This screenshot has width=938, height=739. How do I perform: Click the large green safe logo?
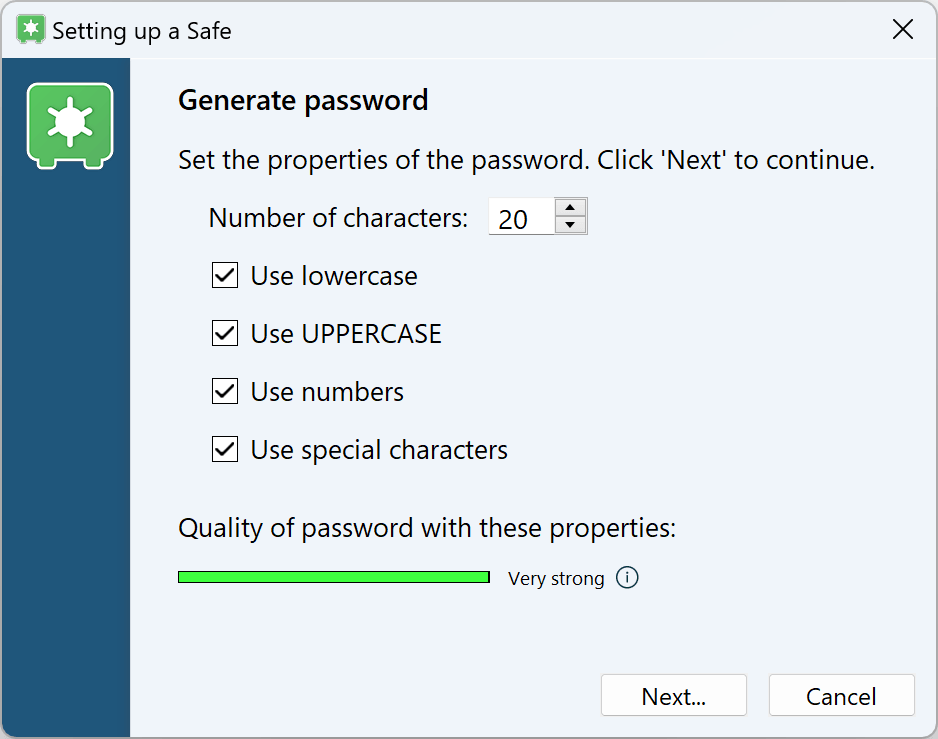click(69, 124)
